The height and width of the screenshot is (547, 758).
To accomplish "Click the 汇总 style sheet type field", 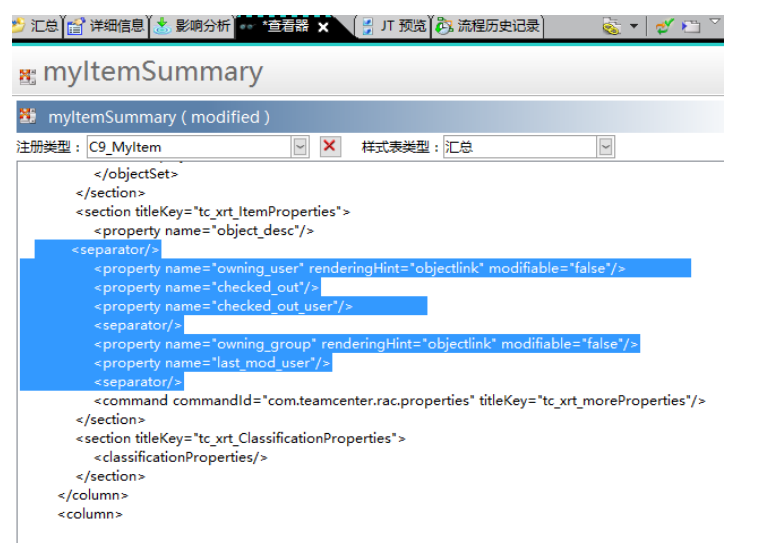I will [519, 147].
